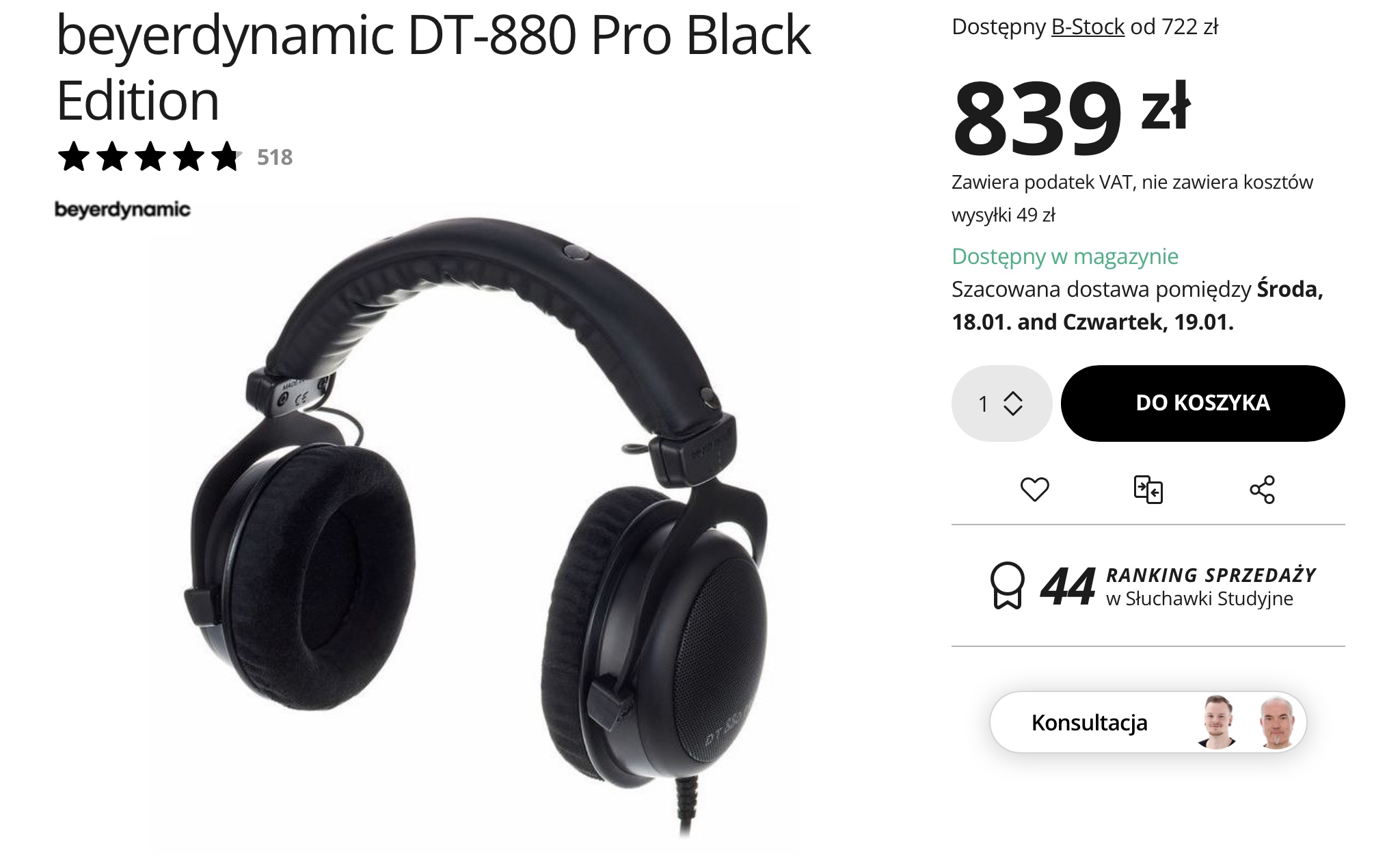Increase quantity with the up arrow

point(1012,396)
